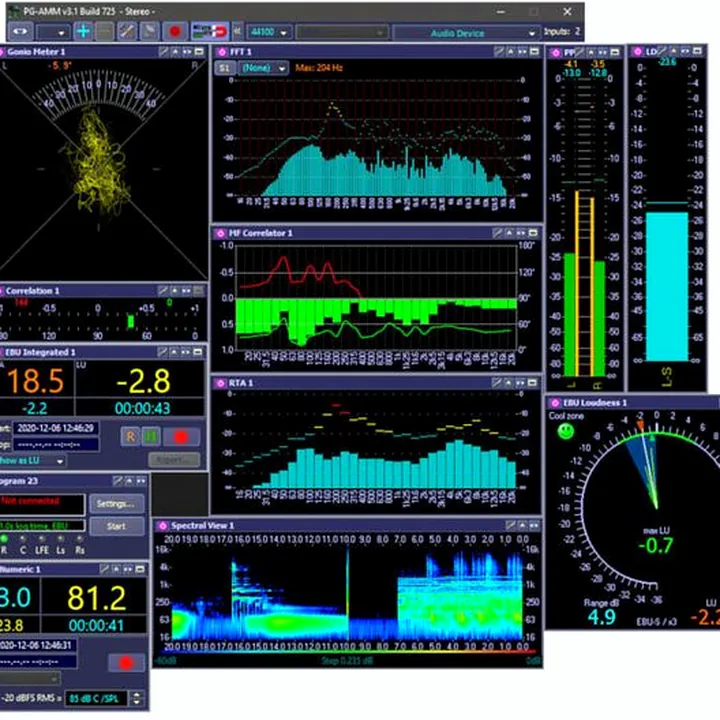Click the stepper arrows beside 85 dB C /SPL

coord(136,698)
